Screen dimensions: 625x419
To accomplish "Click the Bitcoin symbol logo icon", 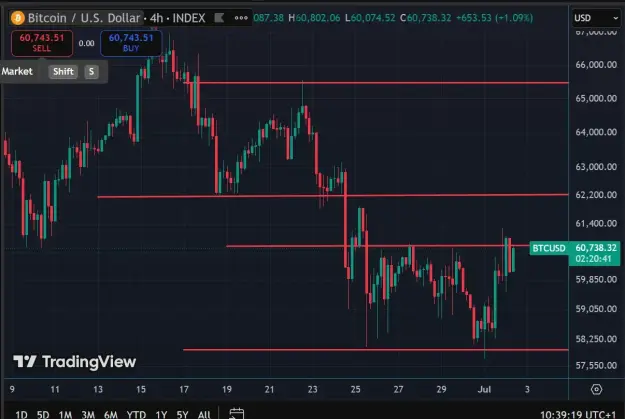I will pyautogui.click(x=18, y=18).
